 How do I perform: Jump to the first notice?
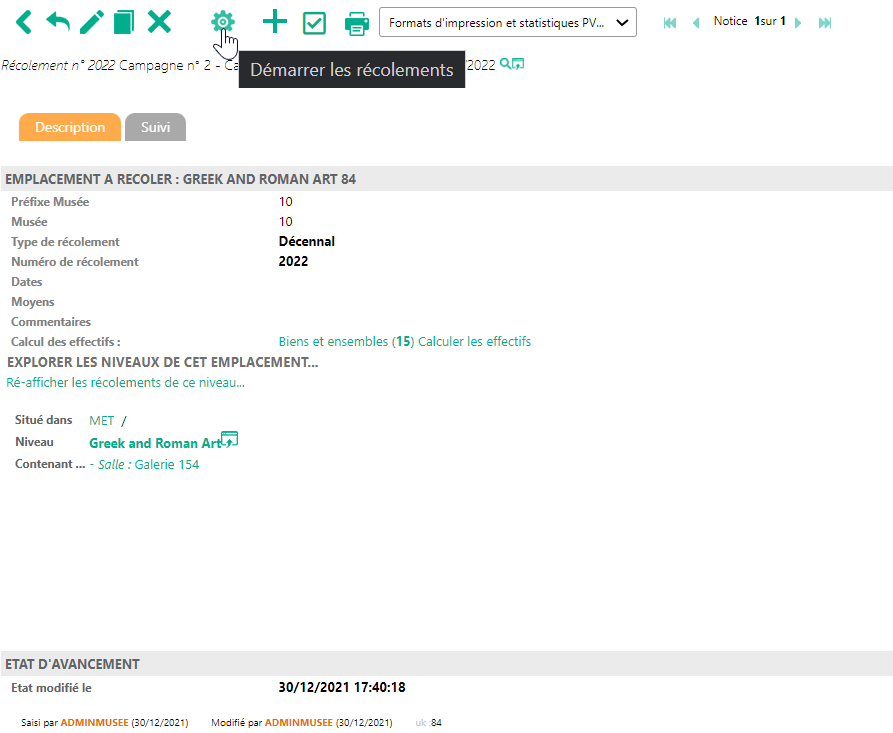tap(670, 22)
